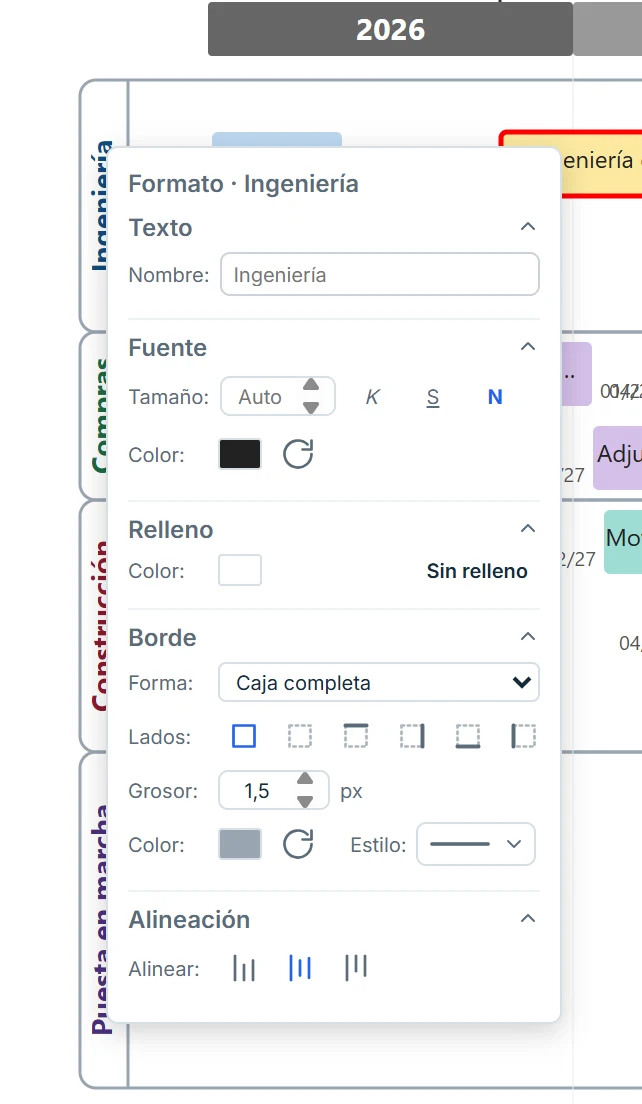Select the 2026 year header
This screenshot has width=642, height=1104.
[x=391, y=30]
